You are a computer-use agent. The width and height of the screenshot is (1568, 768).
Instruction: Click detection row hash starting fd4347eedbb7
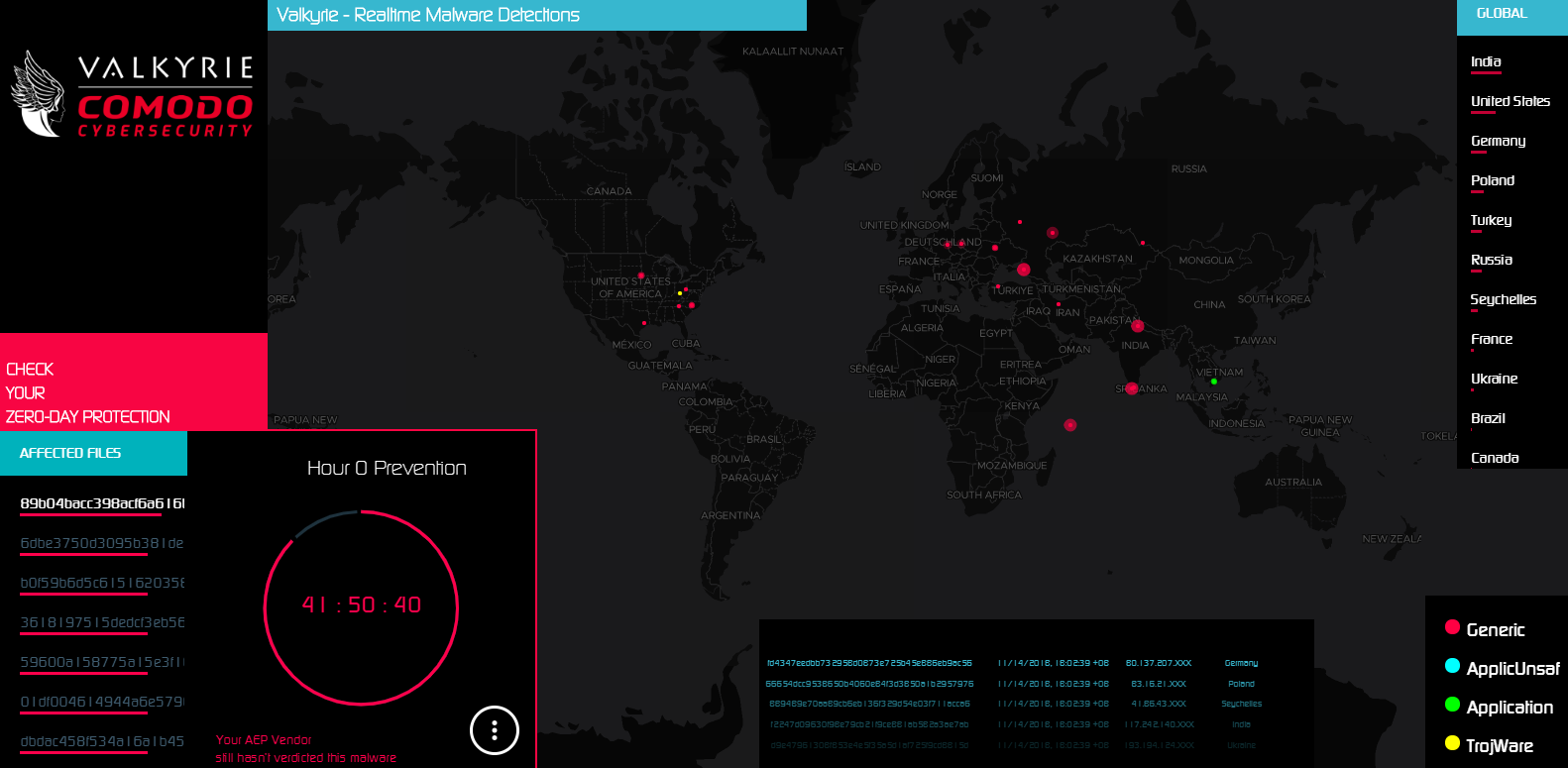(869, 663)
